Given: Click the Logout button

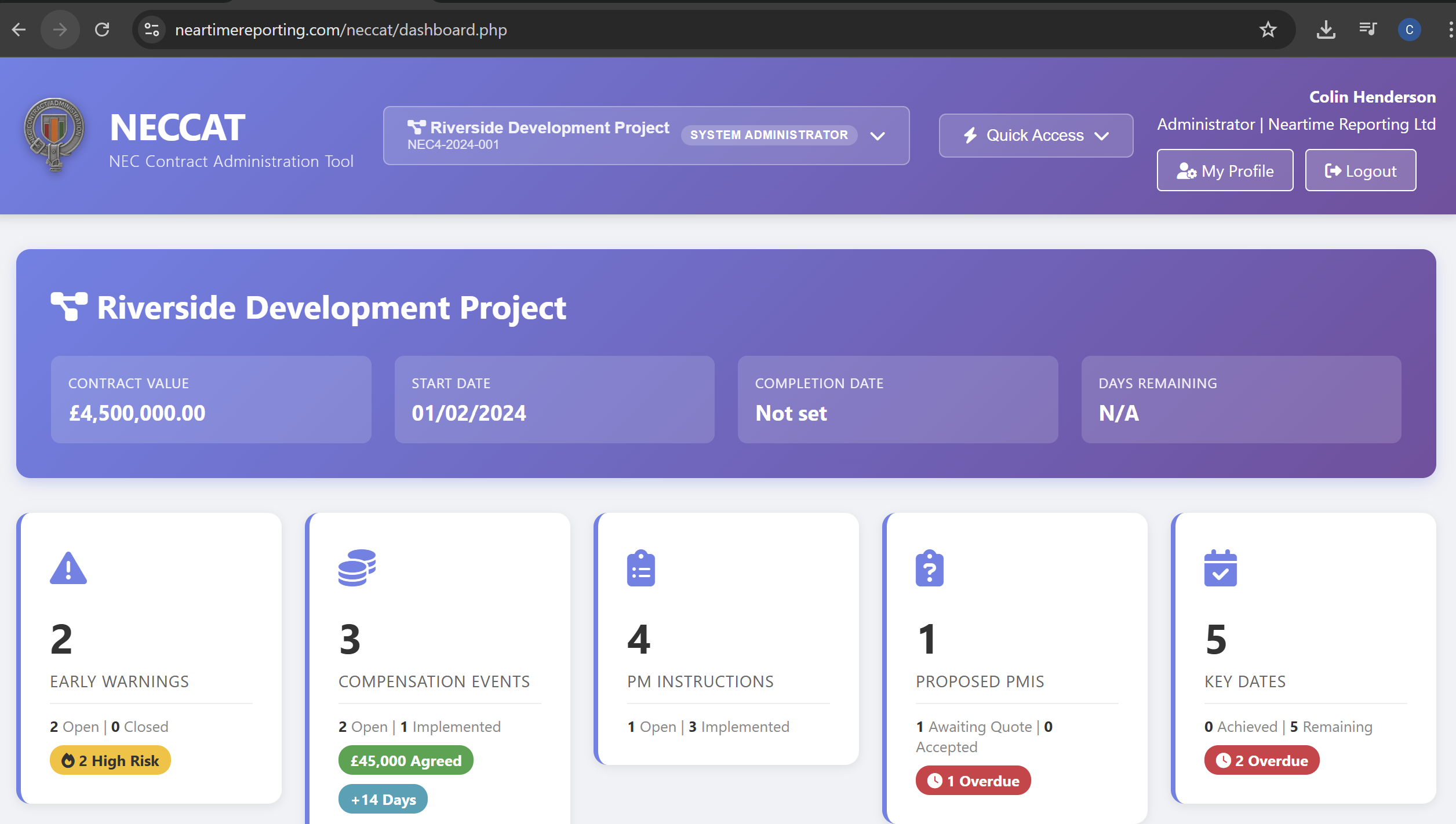Looking at the screenshot, I should pyautogui.click(x=1360, y=170).
